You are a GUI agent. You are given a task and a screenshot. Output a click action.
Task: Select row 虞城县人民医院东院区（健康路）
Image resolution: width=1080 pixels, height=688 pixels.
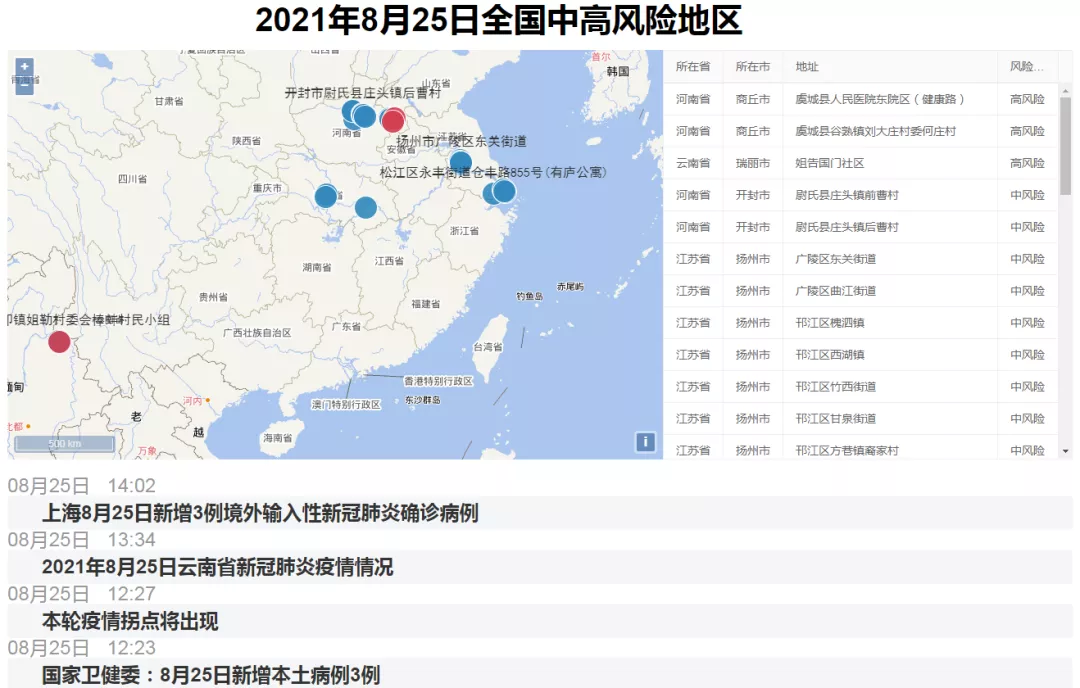coord(860,99)
